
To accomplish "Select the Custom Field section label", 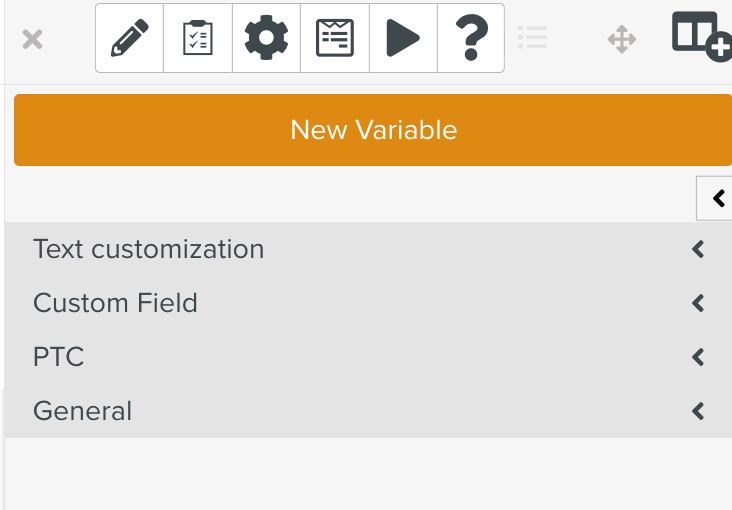I will 115,303.
